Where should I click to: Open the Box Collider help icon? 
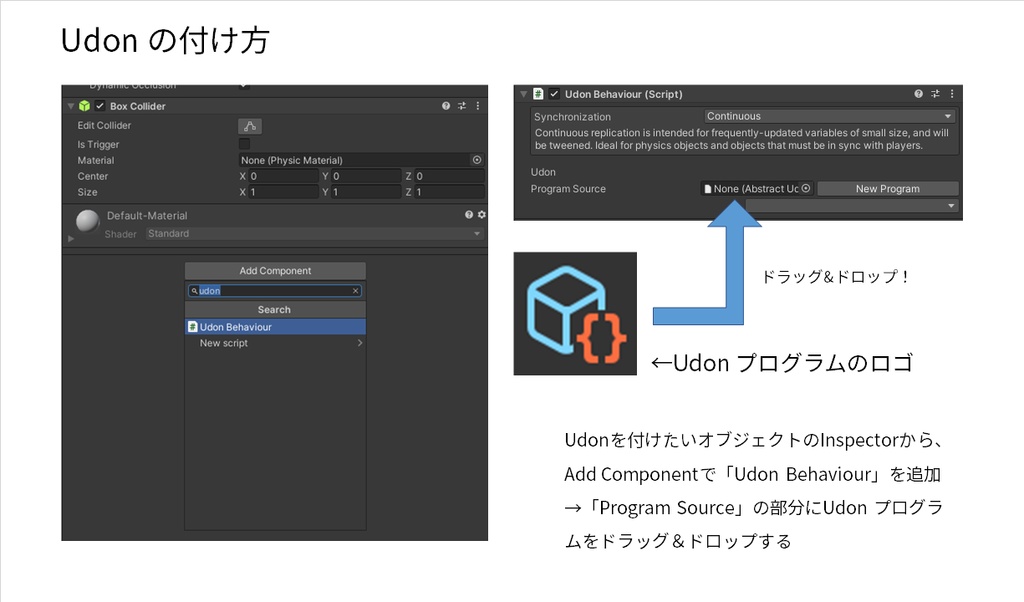(x=446, y=105)
